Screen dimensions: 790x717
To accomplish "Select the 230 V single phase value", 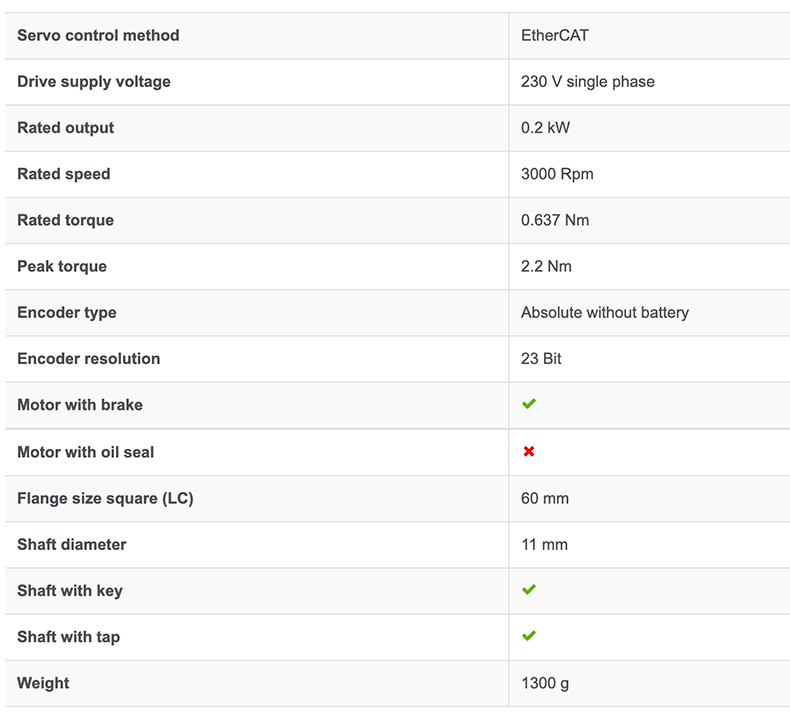I will (588, 81).
